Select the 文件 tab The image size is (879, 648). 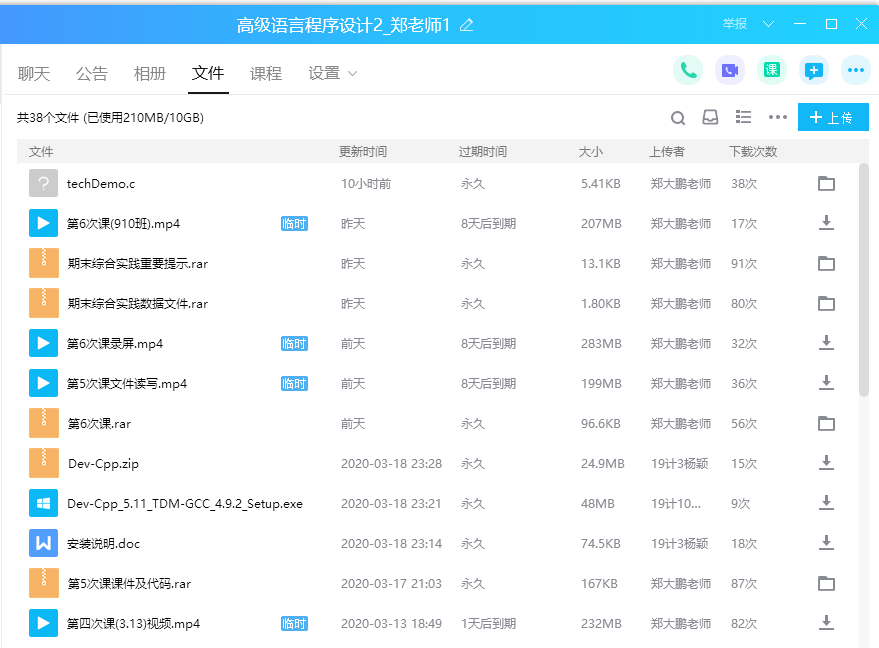pos(208,73)
